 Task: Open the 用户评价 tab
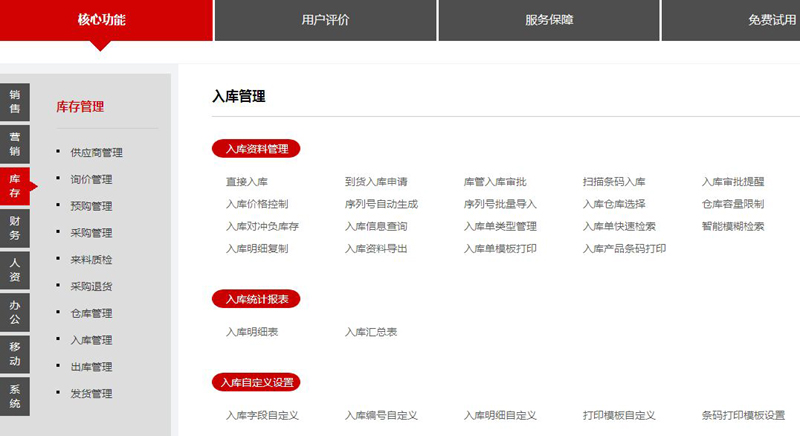[x=325, y=20]
